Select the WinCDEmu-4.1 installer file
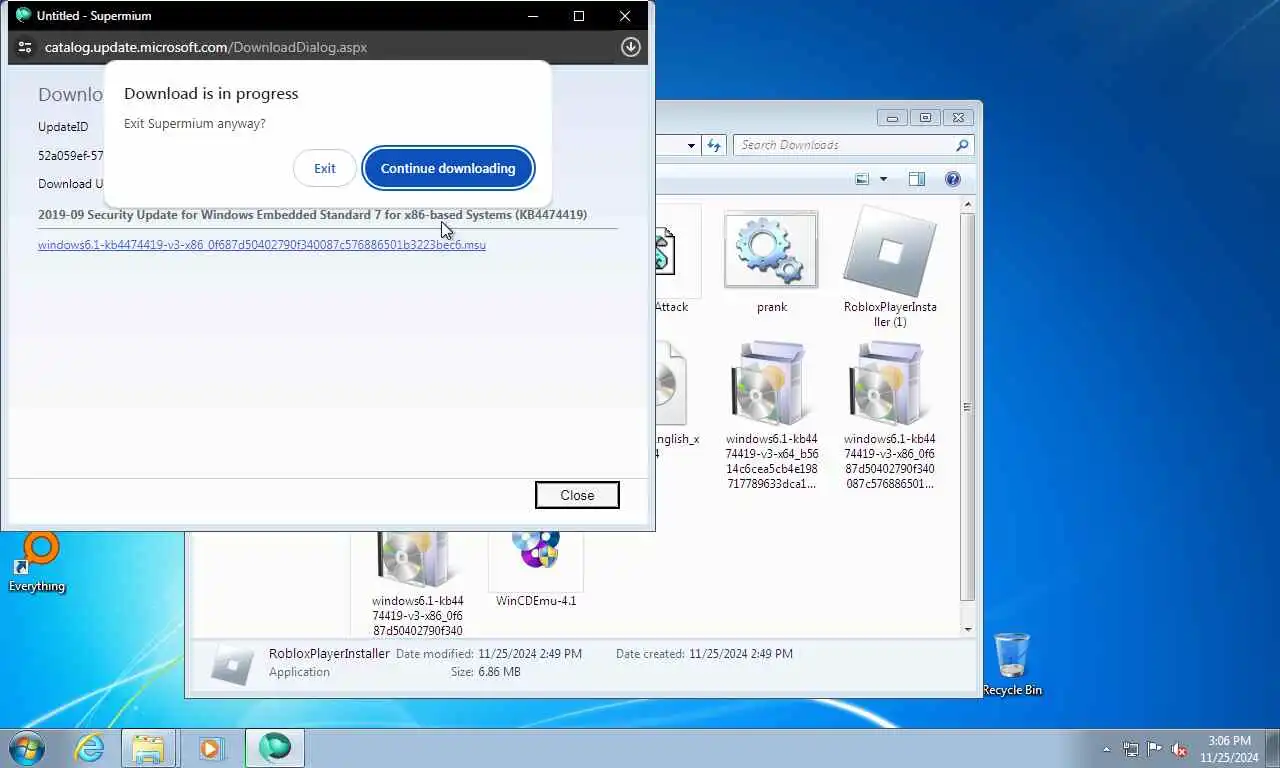The height and width of the screenshot is (768, 1280). pyautogui.click(x=536, y=568)
